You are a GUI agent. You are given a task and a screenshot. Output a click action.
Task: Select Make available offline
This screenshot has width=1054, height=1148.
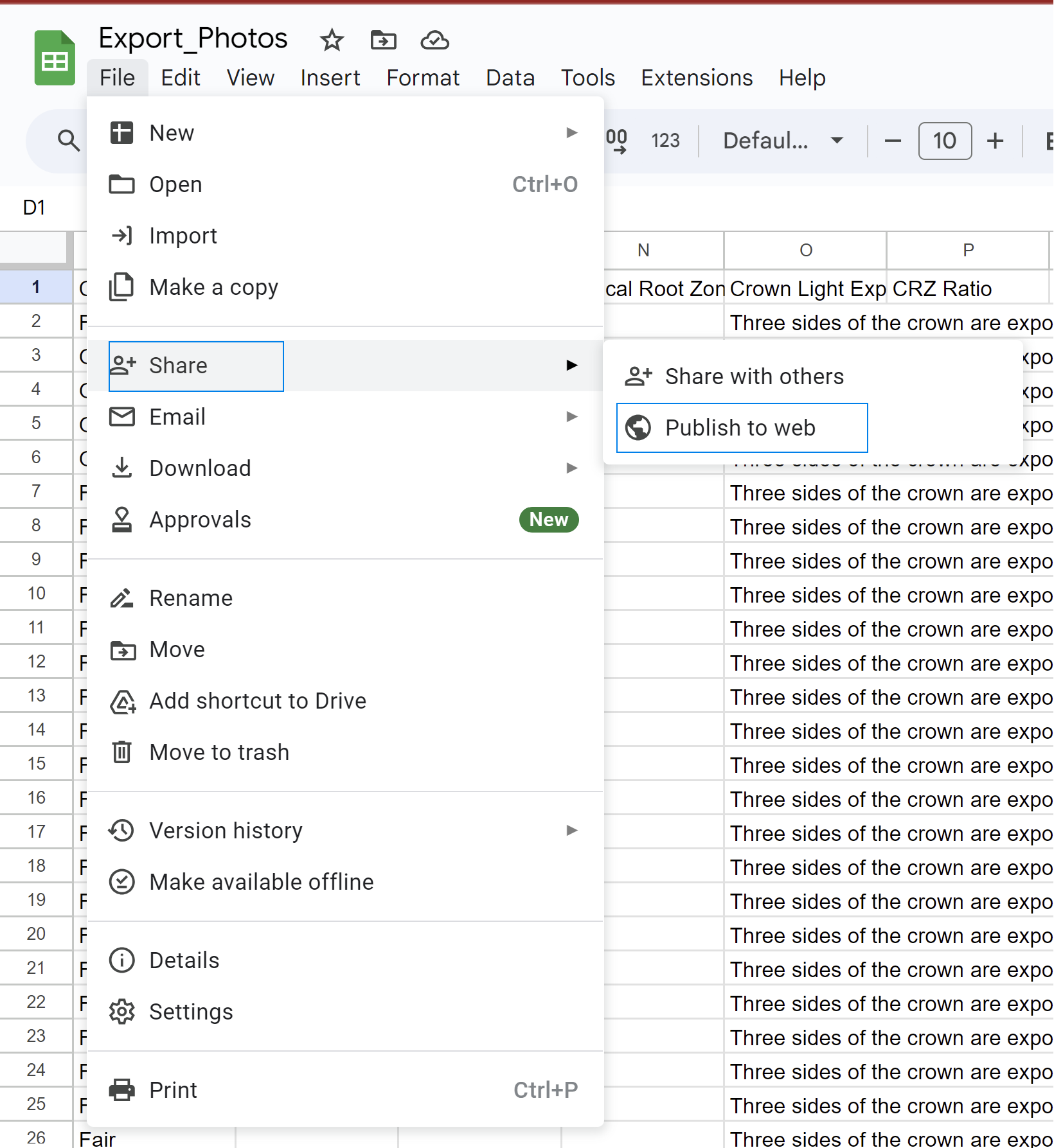point(345,882)
